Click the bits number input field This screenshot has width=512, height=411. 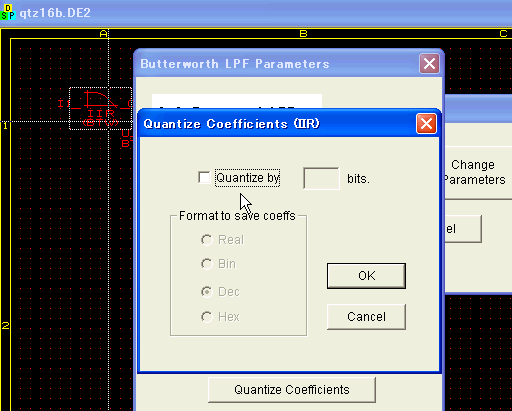coord(321,178)
